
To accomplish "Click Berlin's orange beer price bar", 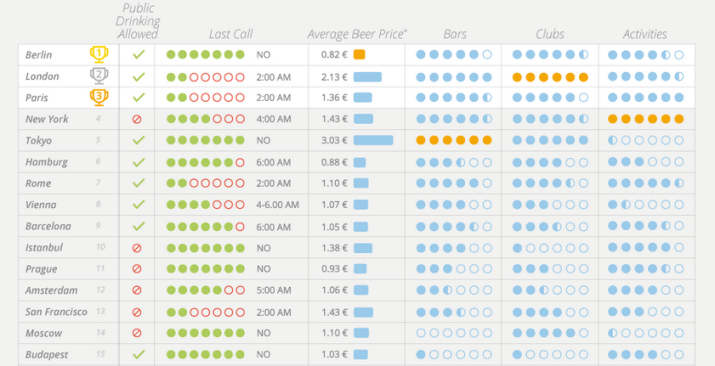I will click(x=359, y=54).
